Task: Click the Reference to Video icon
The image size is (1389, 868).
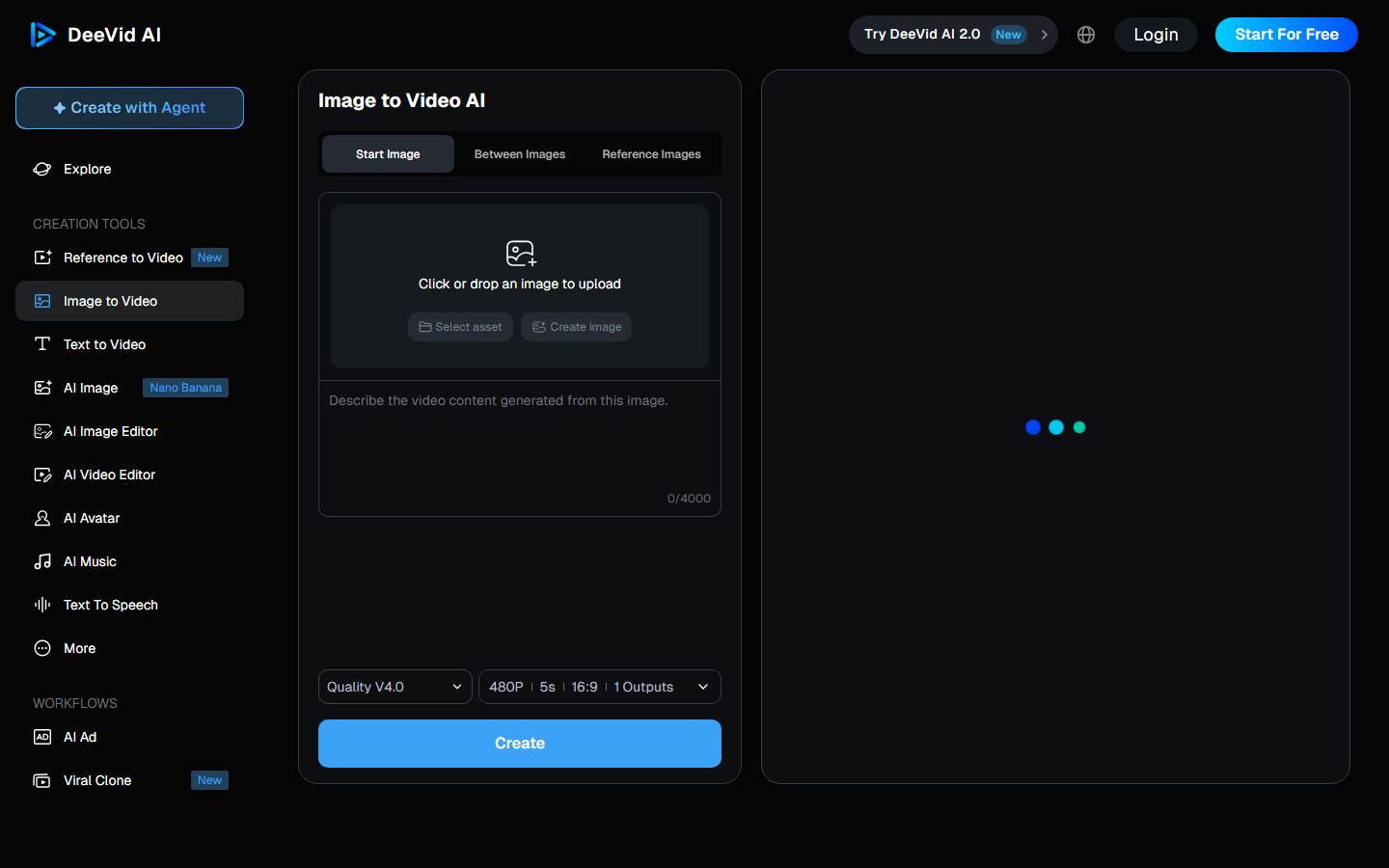Action: [42, 258]
